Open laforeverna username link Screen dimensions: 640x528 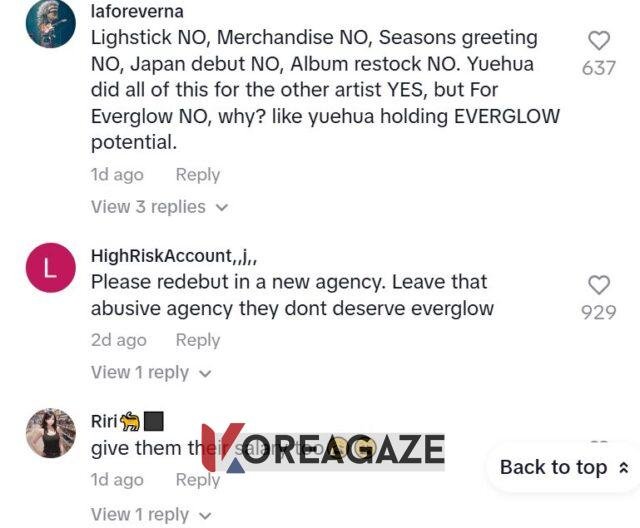(x=137, y=11)
